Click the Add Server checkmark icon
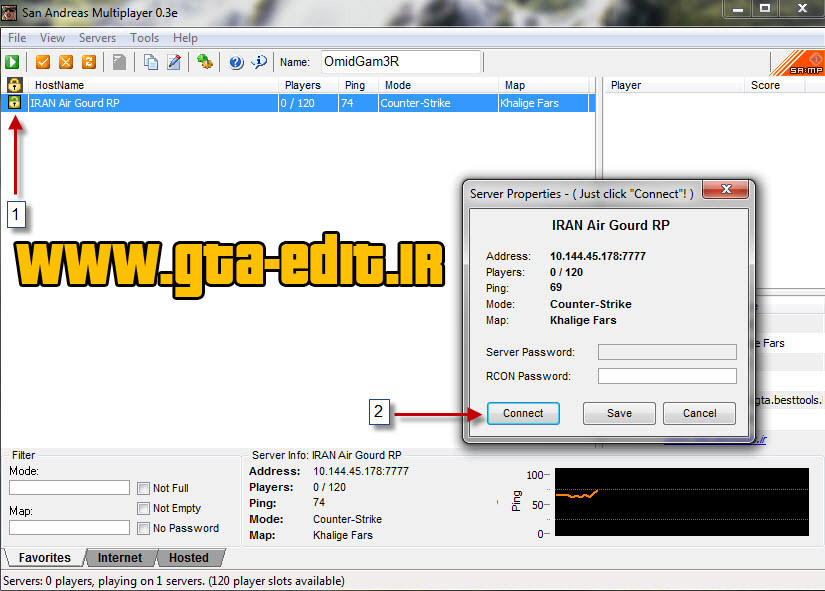 [43, 62]
